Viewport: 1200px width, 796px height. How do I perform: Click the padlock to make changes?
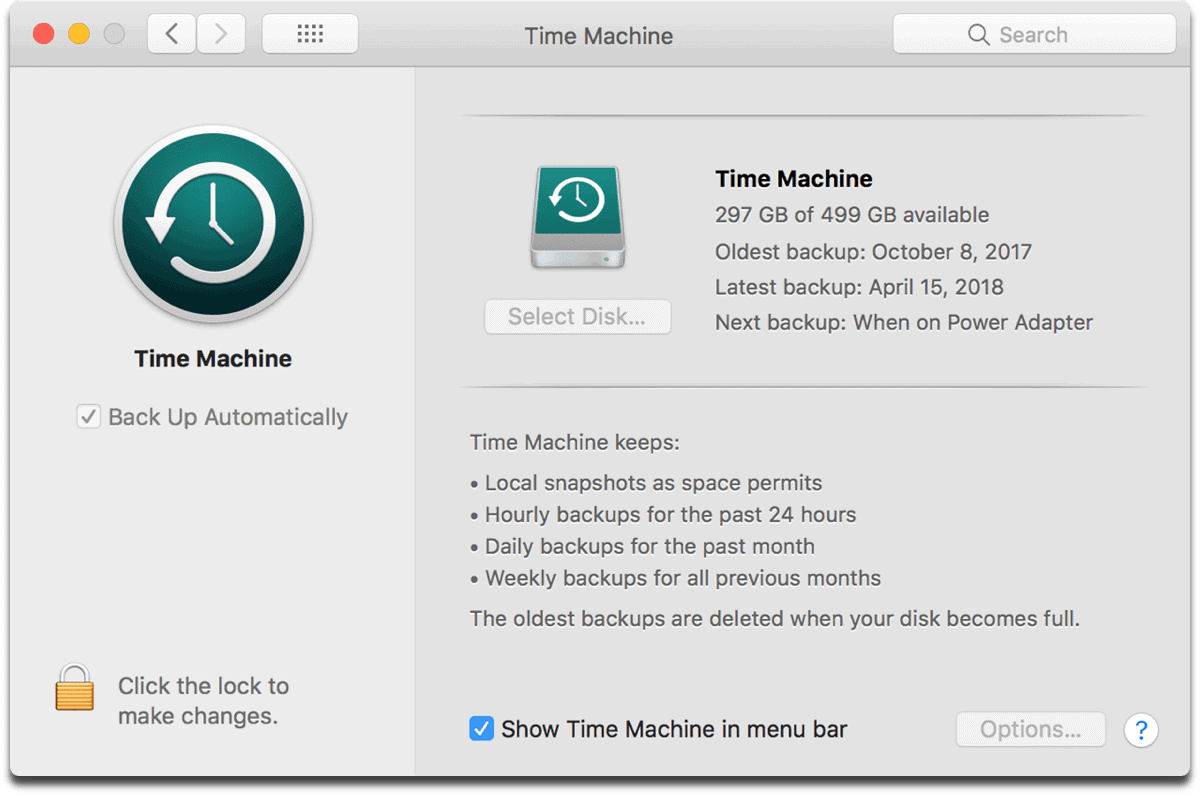point(75,687)
